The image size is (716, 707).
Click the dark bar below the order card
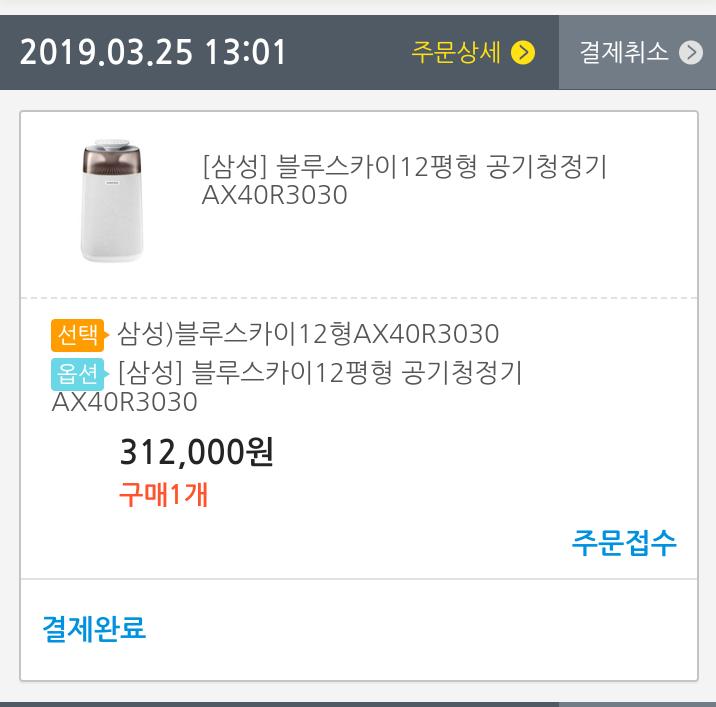point(358,703)
